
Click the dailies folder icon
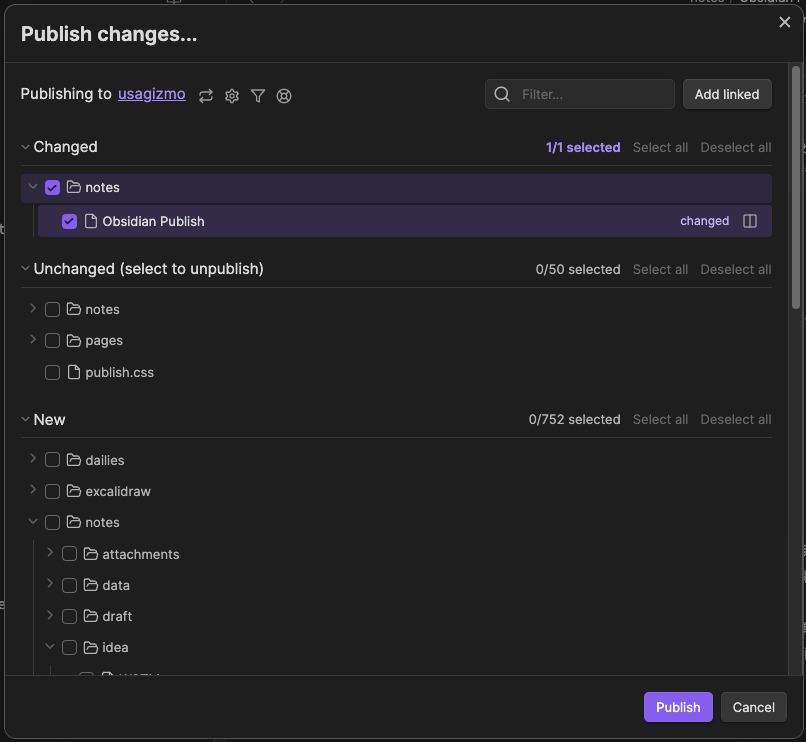tap(74, 460)
